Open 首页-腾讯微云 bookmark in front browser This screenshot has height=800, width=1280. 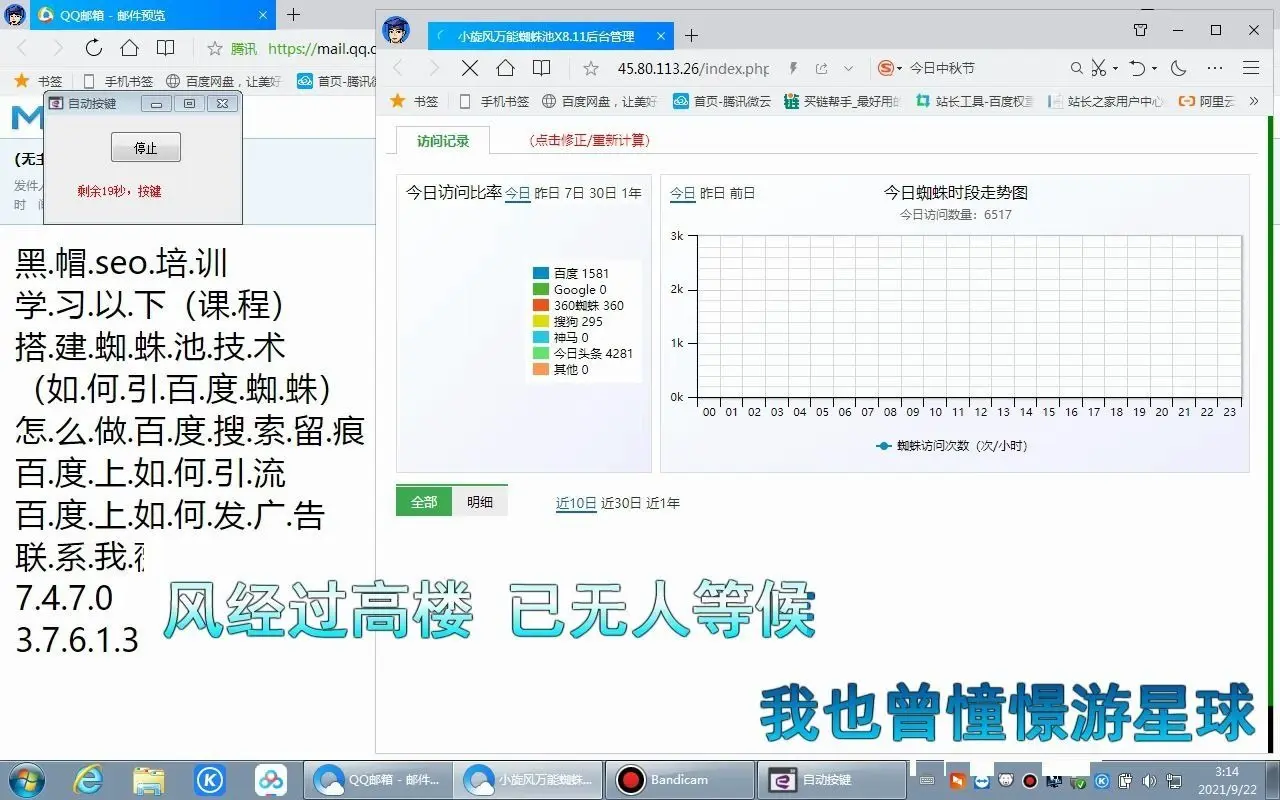pos(722,101)
